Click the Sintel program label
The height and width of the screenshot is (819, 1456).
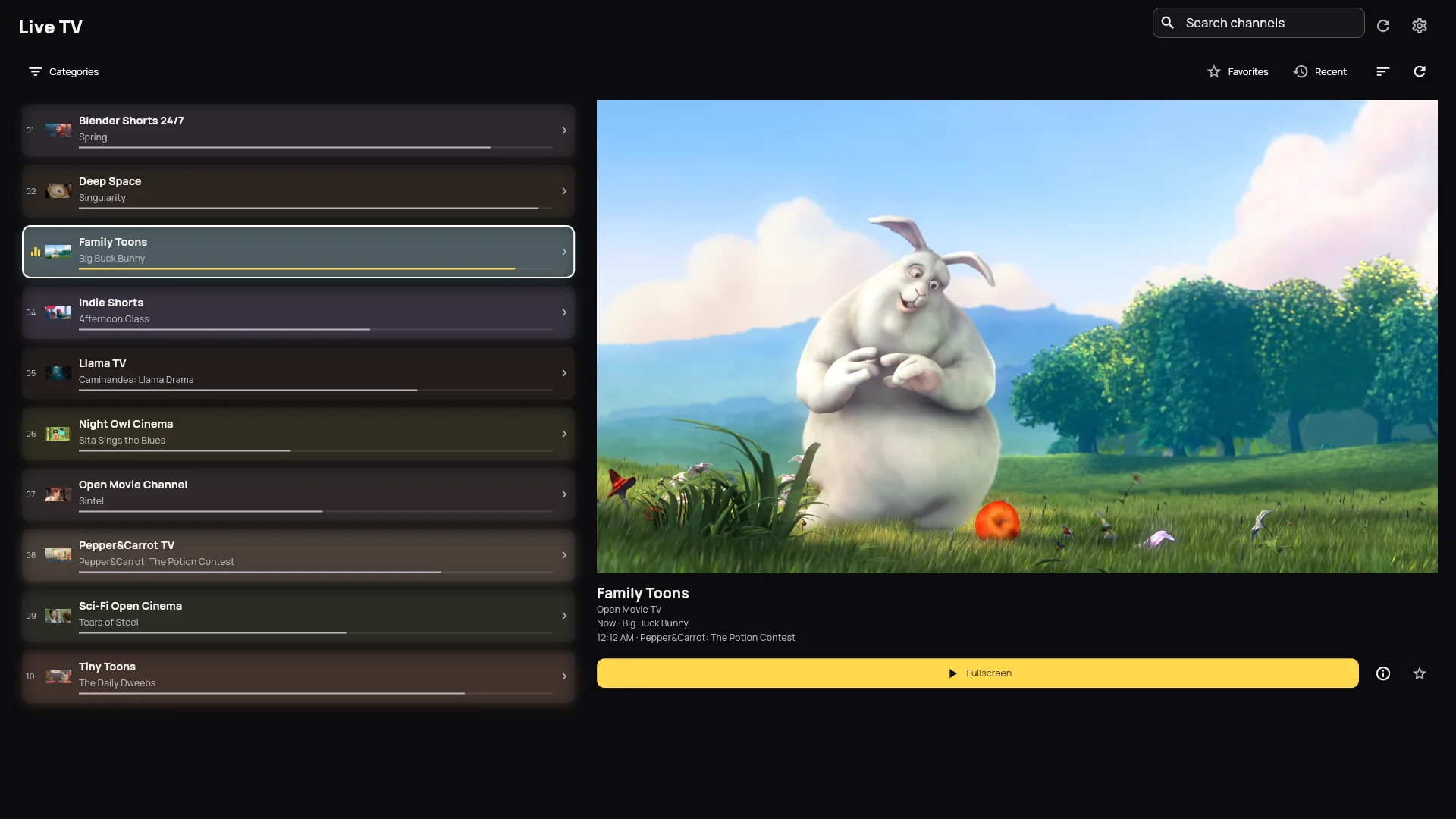click(x=91, y=501)
